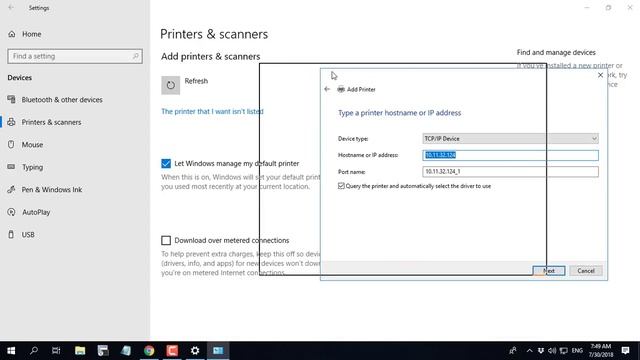Open volume control in system tray
The image size is (640, 360).
click(x=552, y=351)
